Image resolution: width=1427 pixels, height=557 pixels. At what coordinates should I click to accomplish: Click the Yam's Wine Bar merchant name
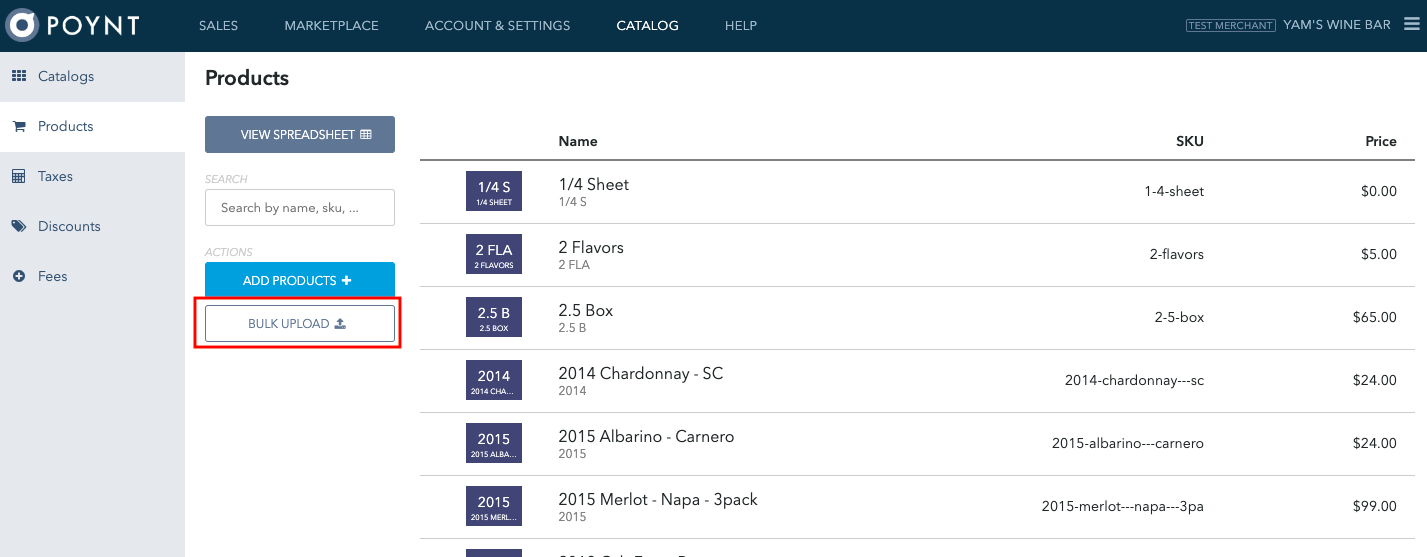1337,25
